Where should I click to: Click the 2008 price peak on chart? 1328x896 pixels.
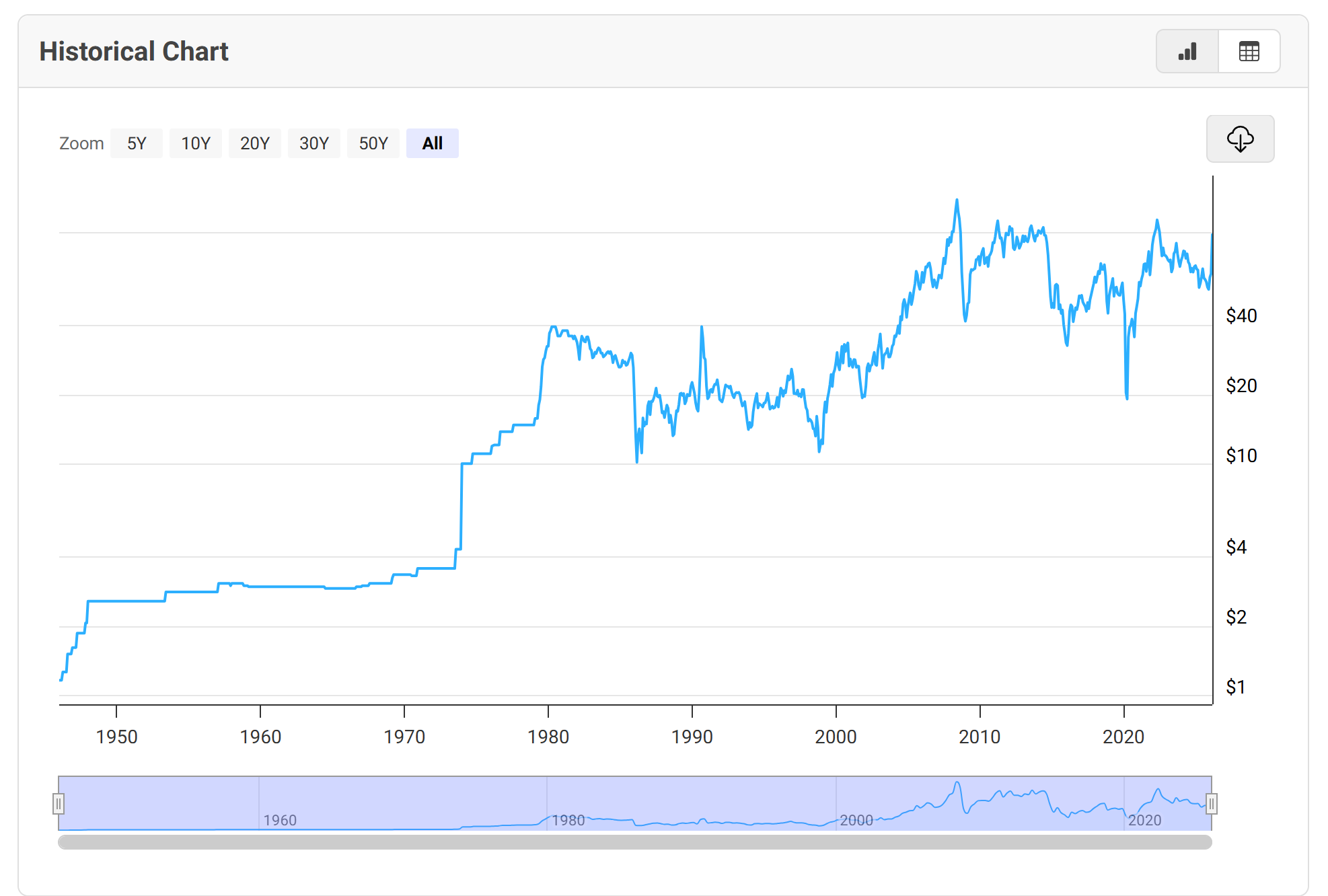point(957,200)
